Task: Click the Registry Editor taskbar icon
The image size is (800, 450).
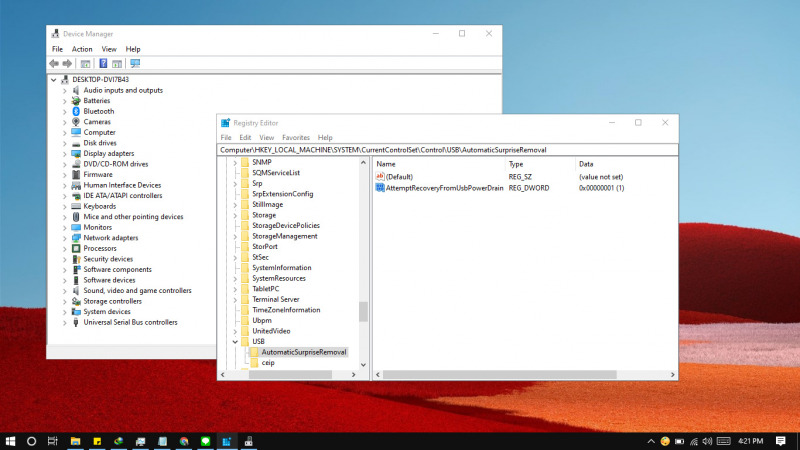Action: coord(227,441)
